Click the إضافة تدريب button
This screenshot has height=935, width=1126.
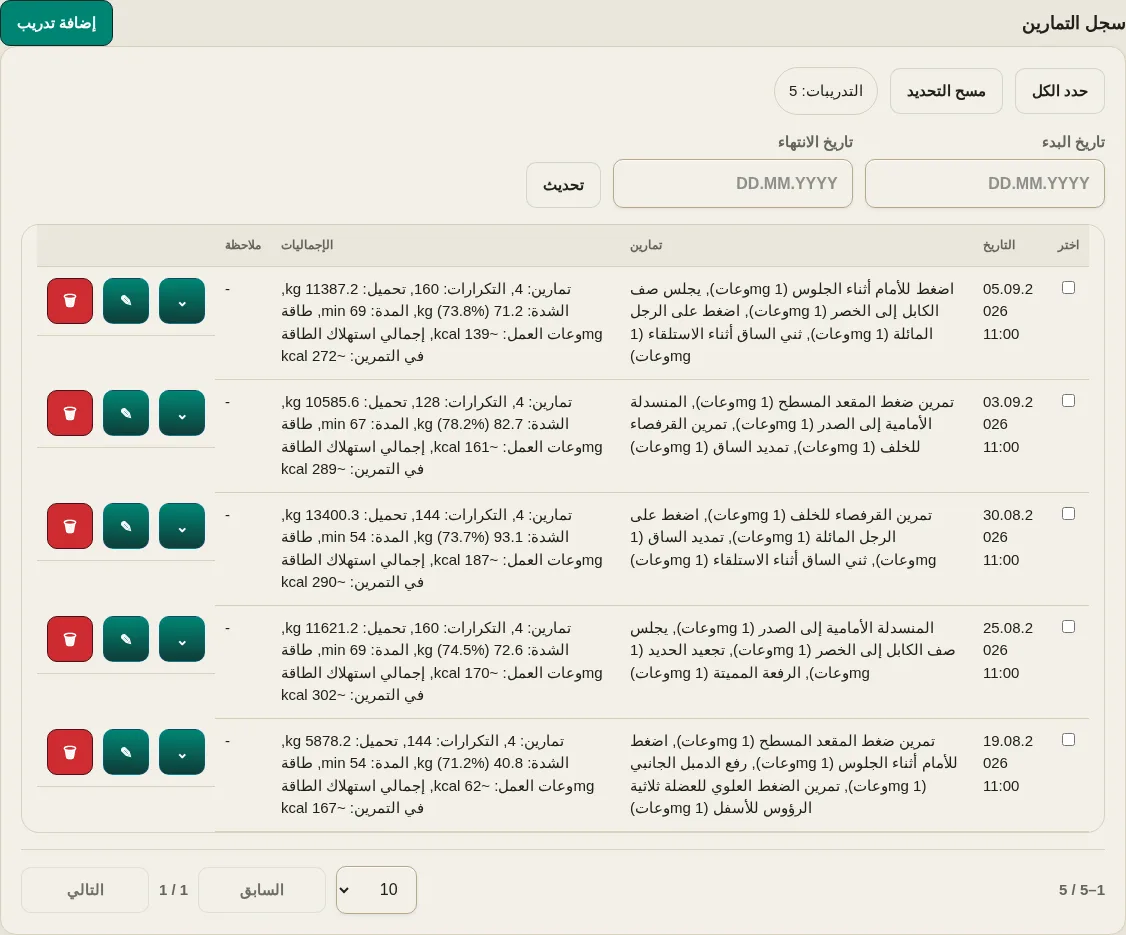click(x=57, y=23)
